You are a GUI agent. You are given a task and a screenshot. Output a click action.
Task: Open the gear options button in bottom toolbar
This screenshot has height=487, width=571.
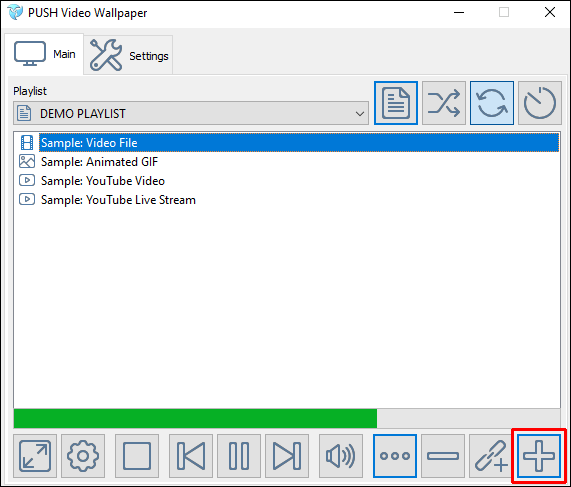click(83, 456)
